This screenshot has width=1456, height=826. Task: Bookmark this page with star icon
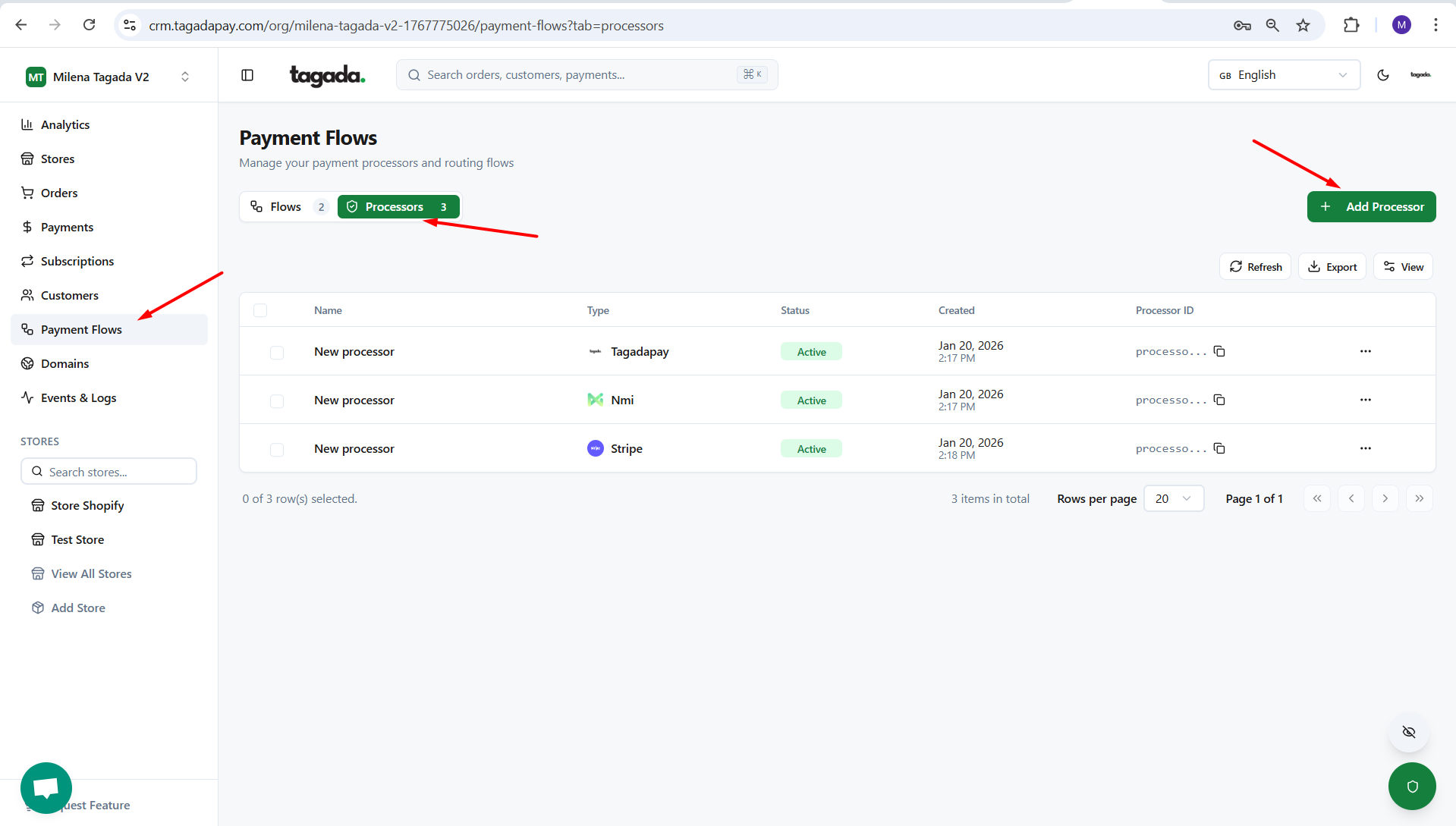click(1303, 25)
